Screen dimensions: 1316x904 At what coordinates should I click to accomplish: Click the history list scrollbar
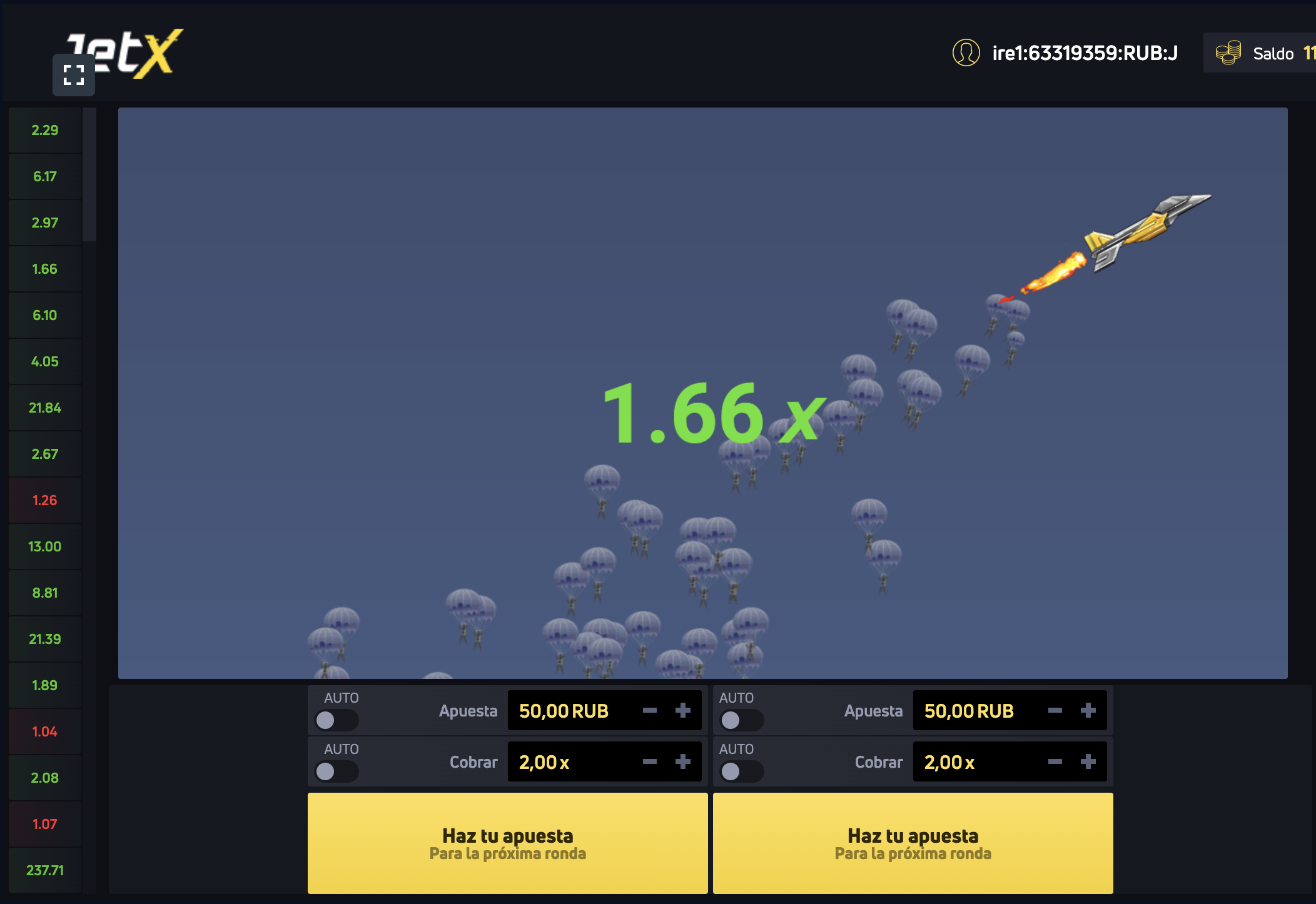(x=90, y=175)
